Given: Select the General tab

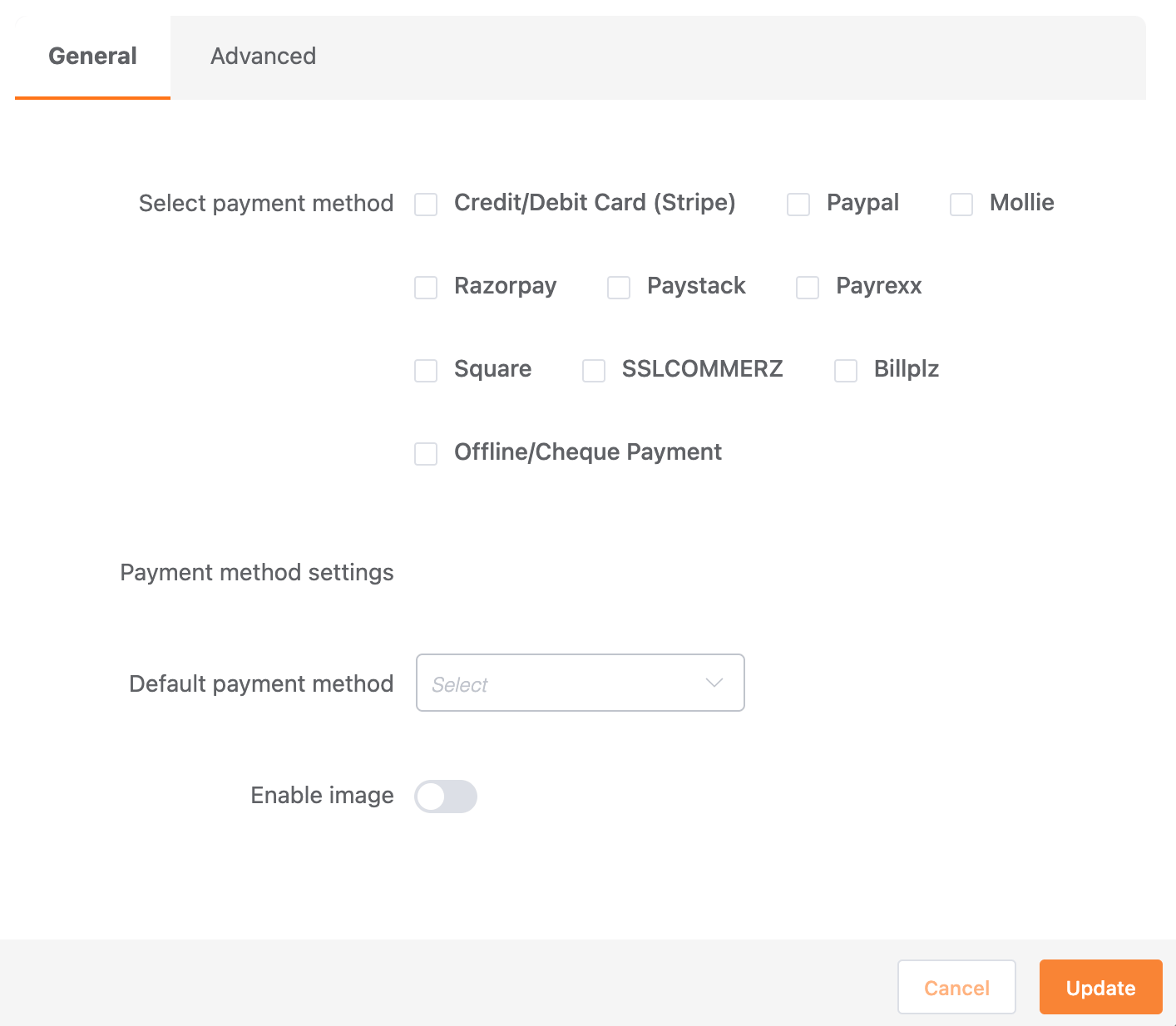Looking at the screenshot, I should (91, 56).
